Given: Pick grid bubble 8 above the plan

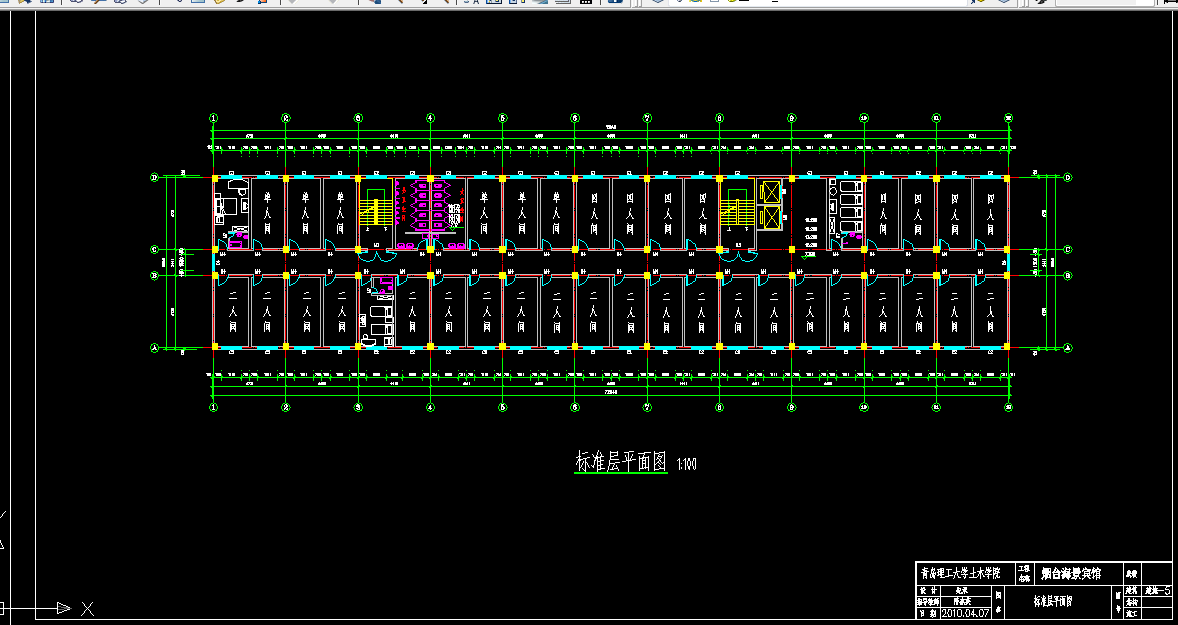Looking at the screenshot, I should point(719,118).
